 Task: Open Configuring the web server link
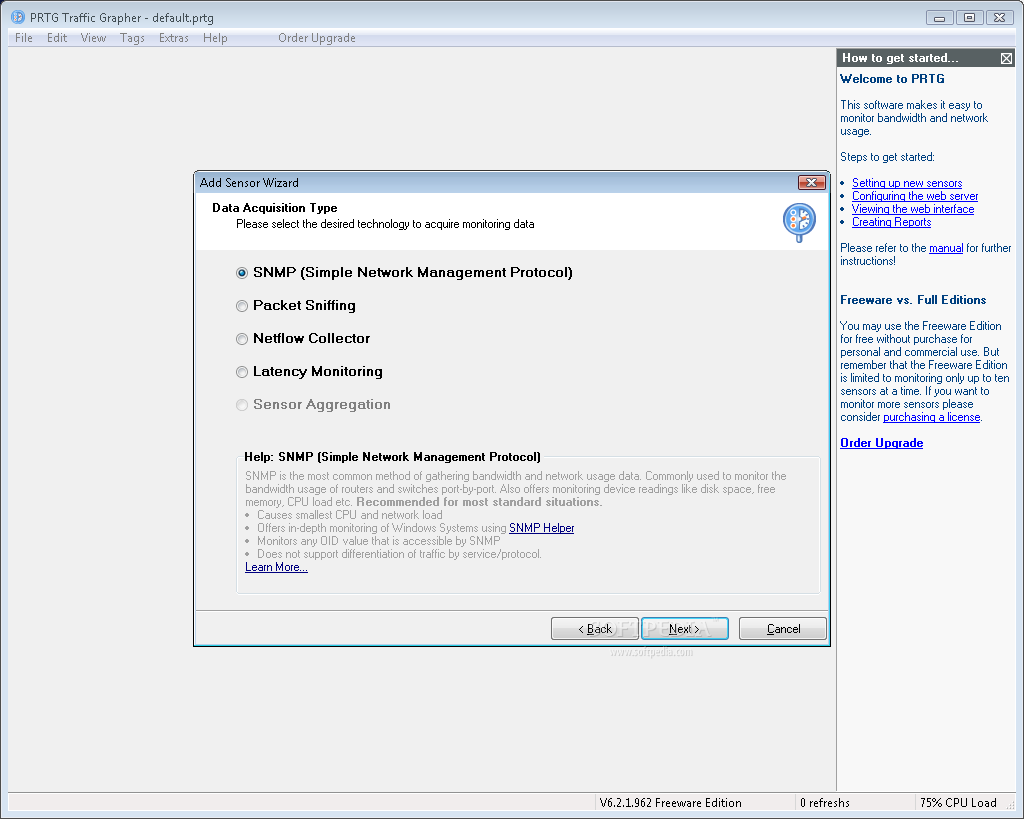tap(915, 196)
